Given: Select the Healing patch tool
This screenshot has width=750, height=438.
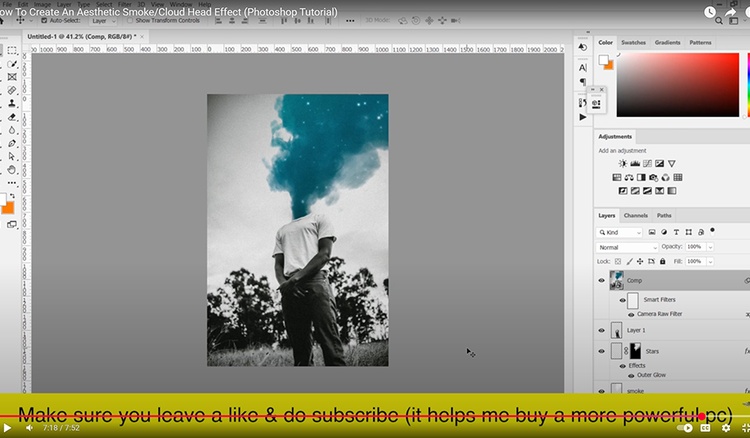Looking at the screenshot, I should pos(12,90).
